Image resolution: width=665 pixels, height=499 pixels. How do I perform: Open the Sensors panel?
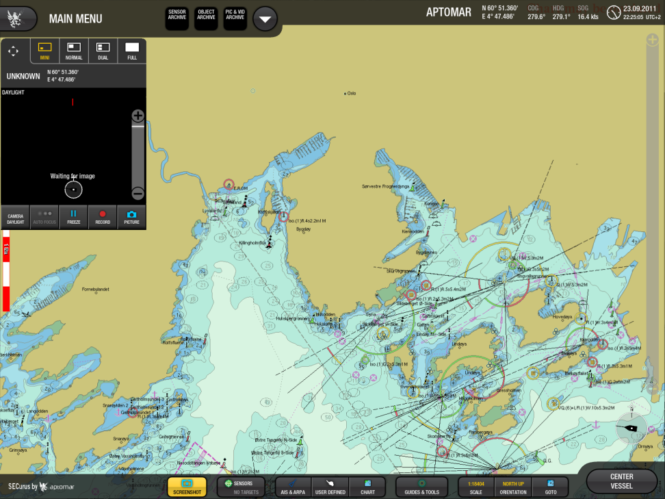(x=241, y=487)
